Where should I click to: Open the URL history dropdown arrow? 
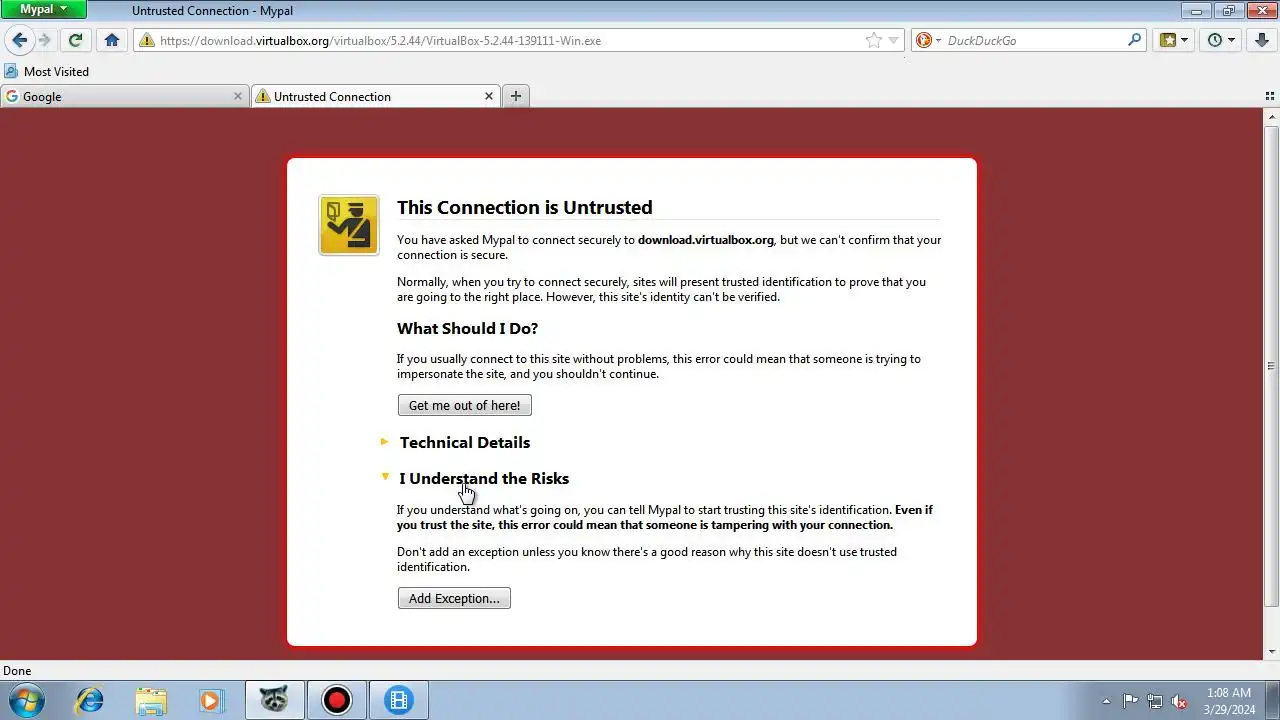click(894, 41)
